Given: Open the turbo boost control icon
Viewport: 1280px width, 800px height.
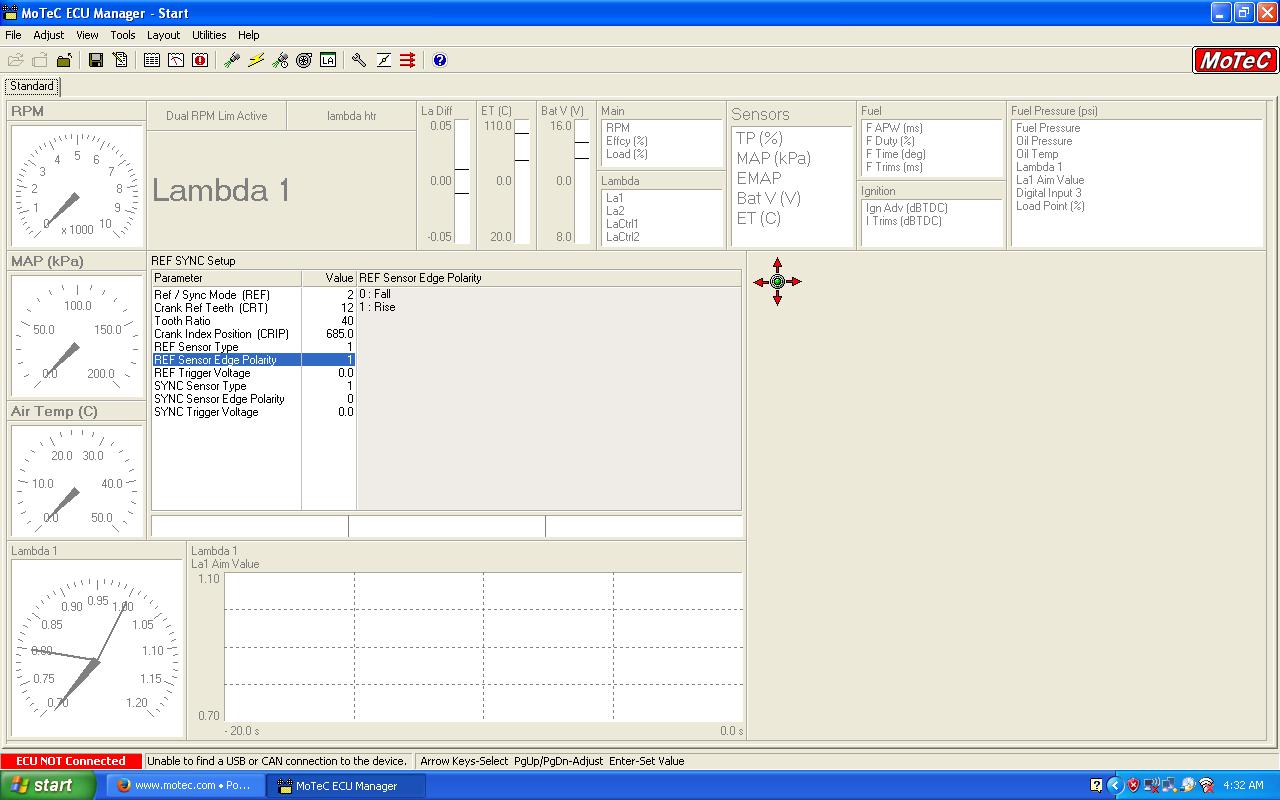Looking at the screenshot, I should 304,60.
